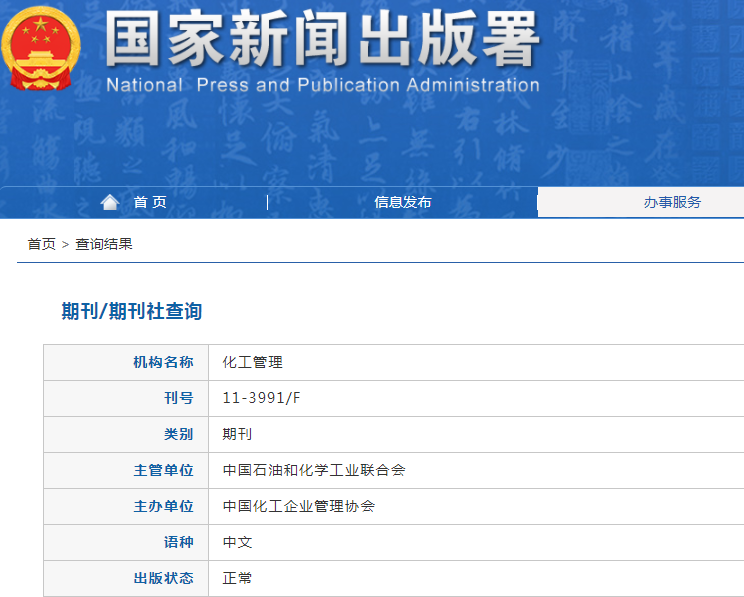This screenshot has height=597, width=744.
Task: Click the 主管单位 row label
Action: [x=163, y=470]
